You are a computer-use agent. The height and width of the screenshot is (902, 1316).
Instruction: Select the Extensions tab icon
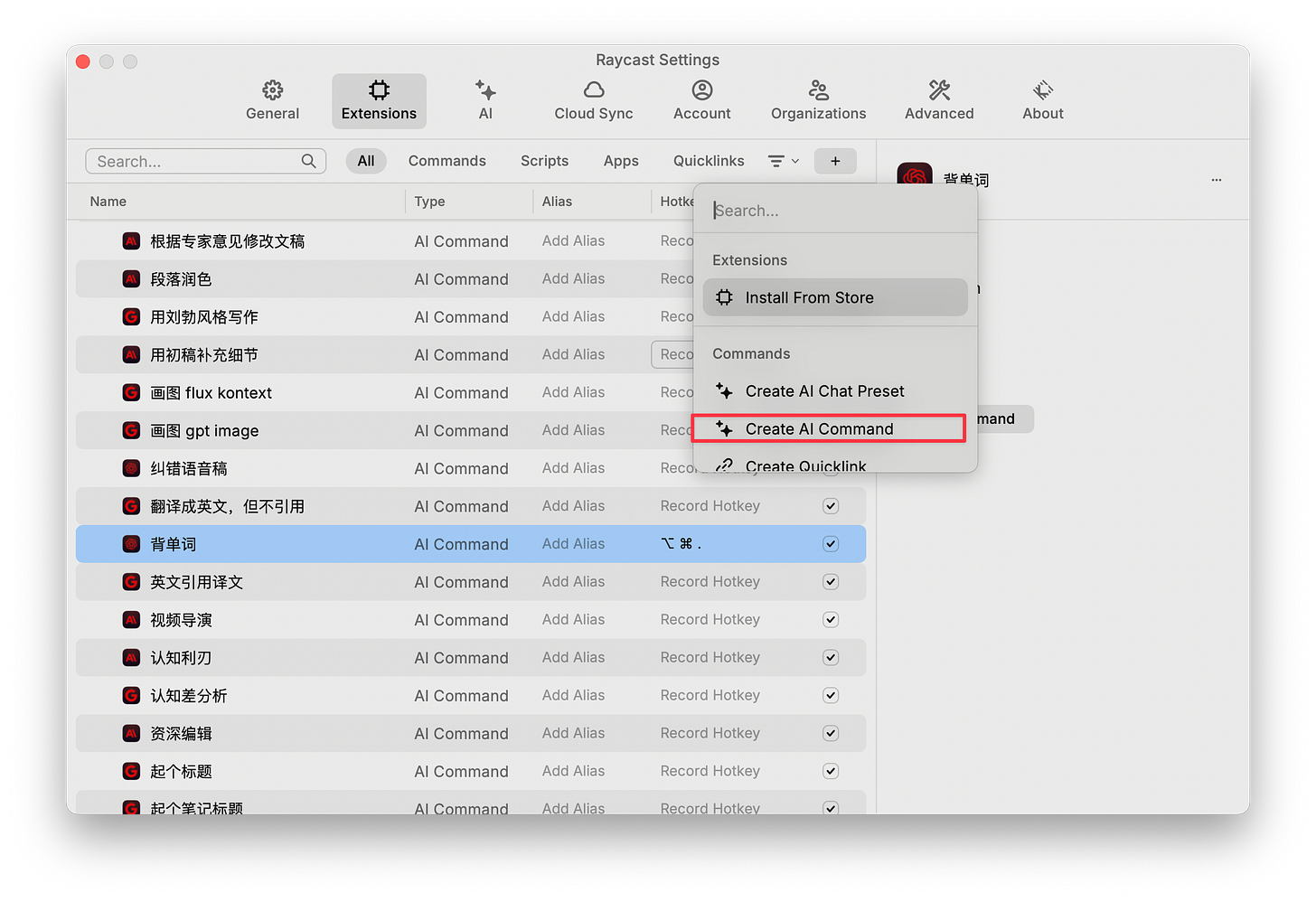380,90
